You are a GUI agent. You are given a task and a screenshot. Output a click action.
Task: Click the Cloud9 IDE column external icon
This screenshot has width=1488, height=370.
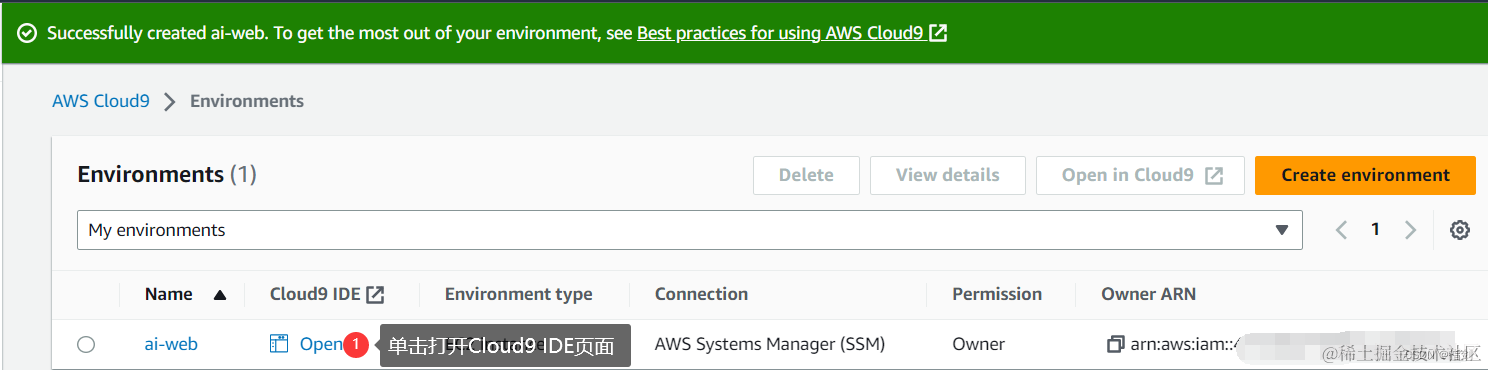[375, 294]
